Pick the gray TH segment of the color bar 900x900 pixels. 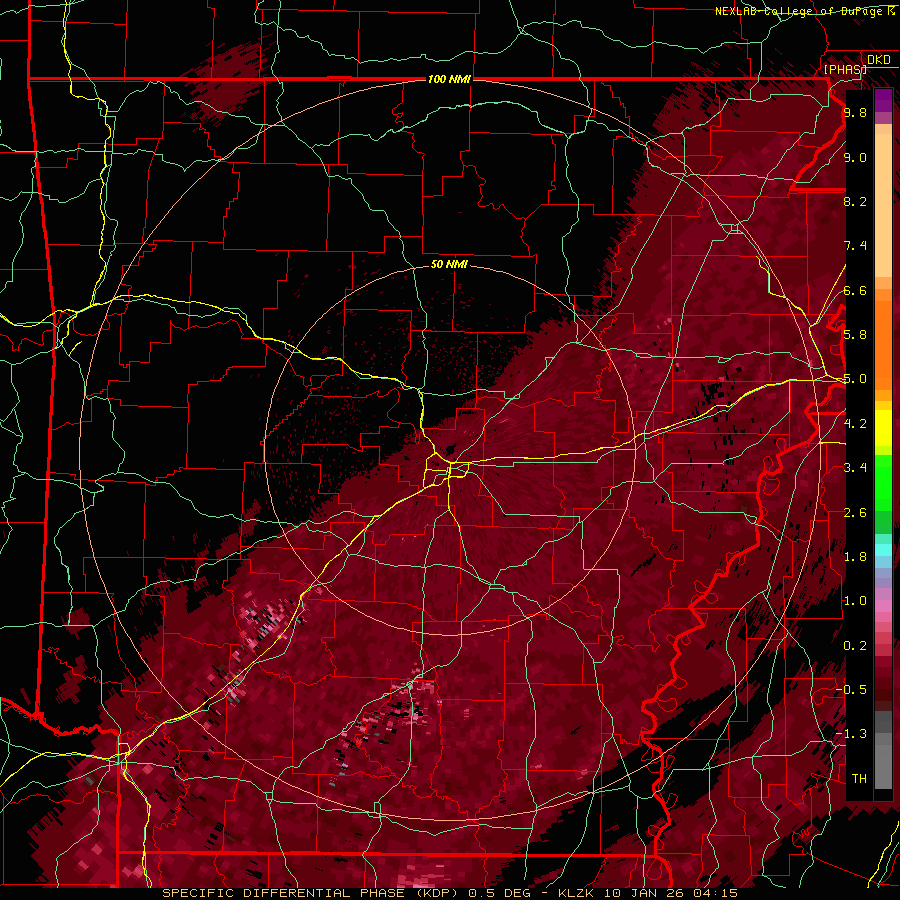883,766
